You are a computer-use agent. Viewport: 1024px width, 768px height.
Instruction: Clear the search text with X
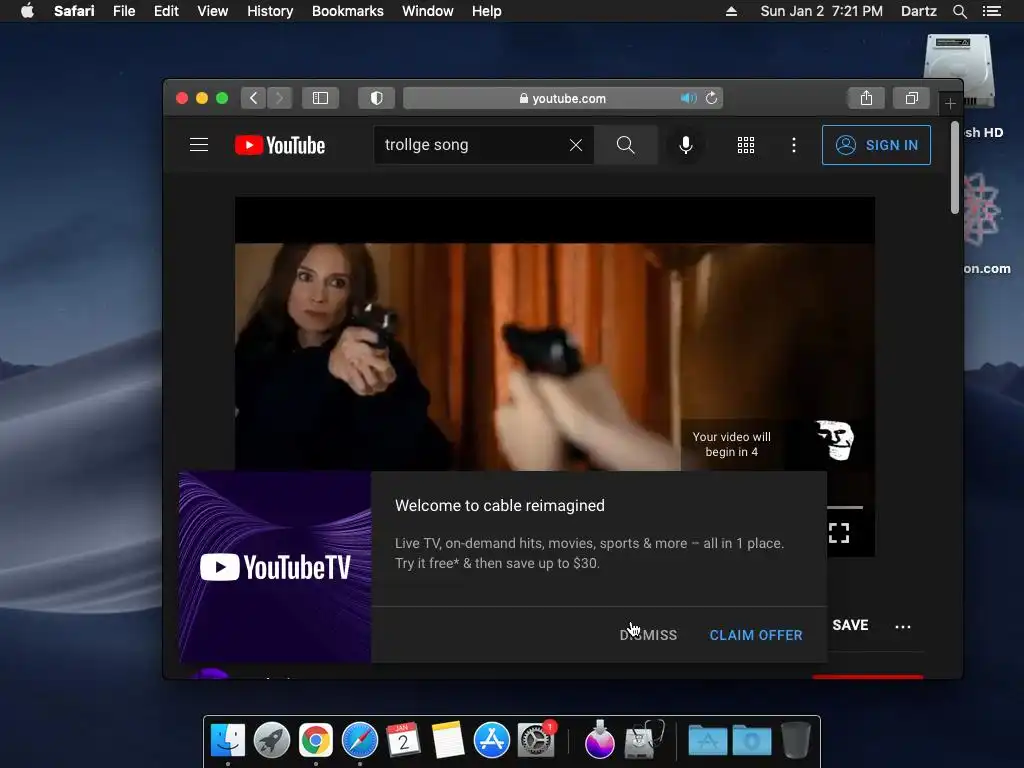pos(575,145)
